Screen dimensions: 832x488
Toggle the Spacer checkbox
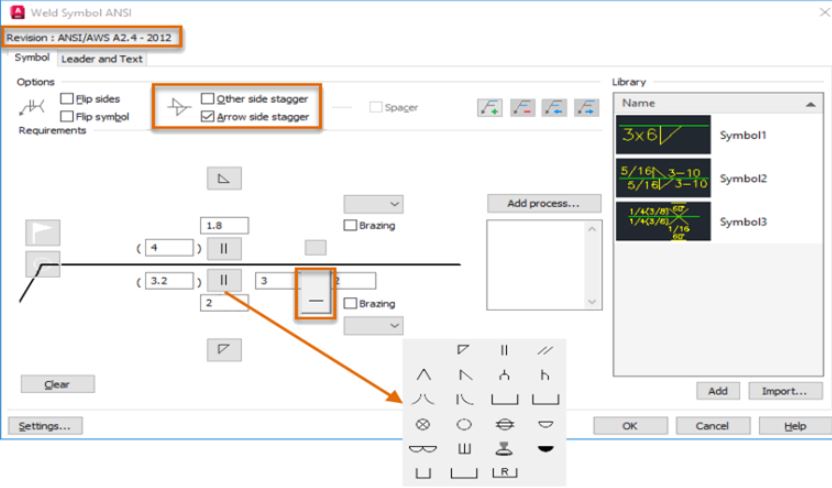tap(376, 107)
